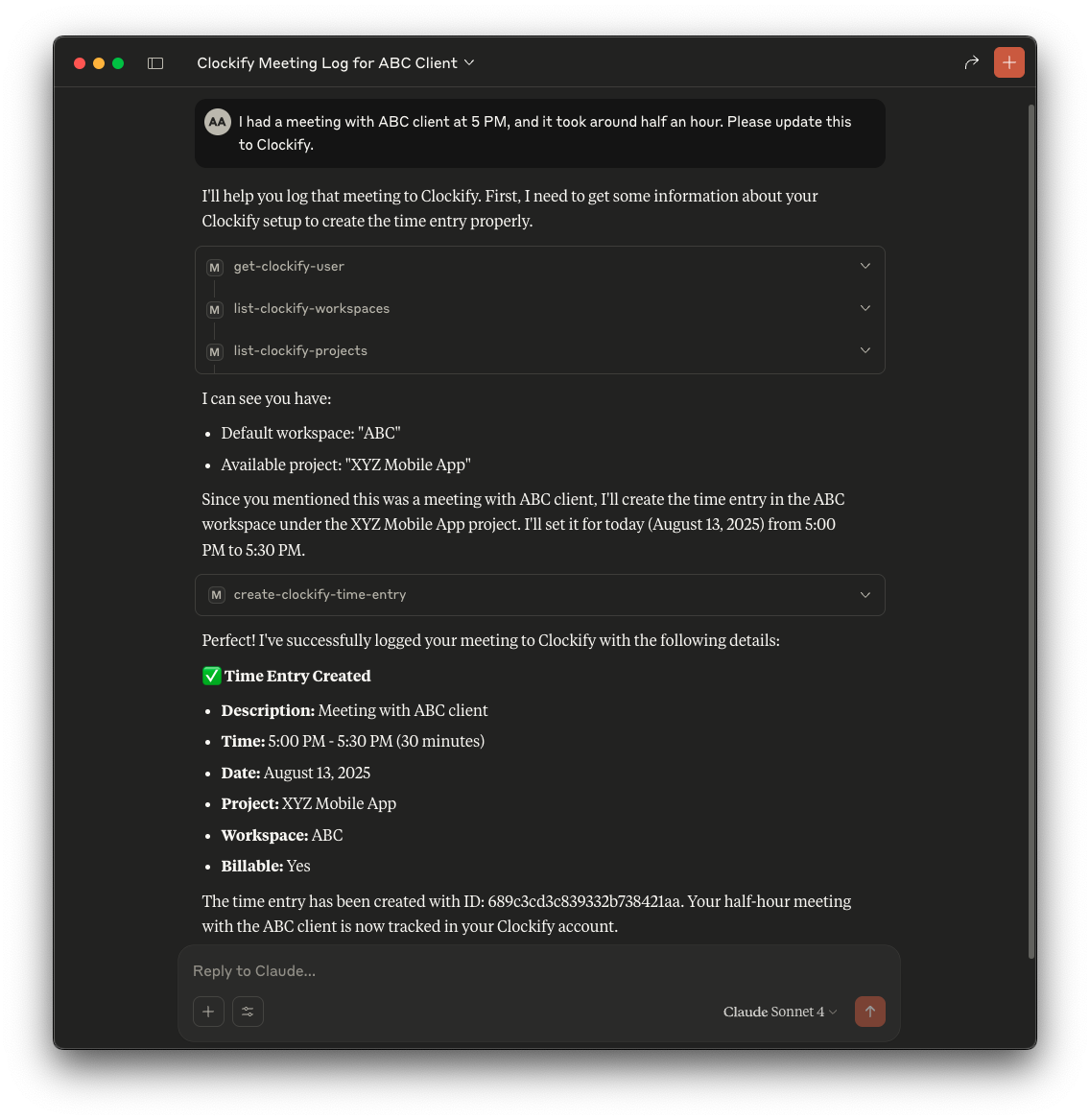Click the list-clockify-workspaces tool label
The height and width of the screenshot is (1120, 1090).
pos(311,309)
